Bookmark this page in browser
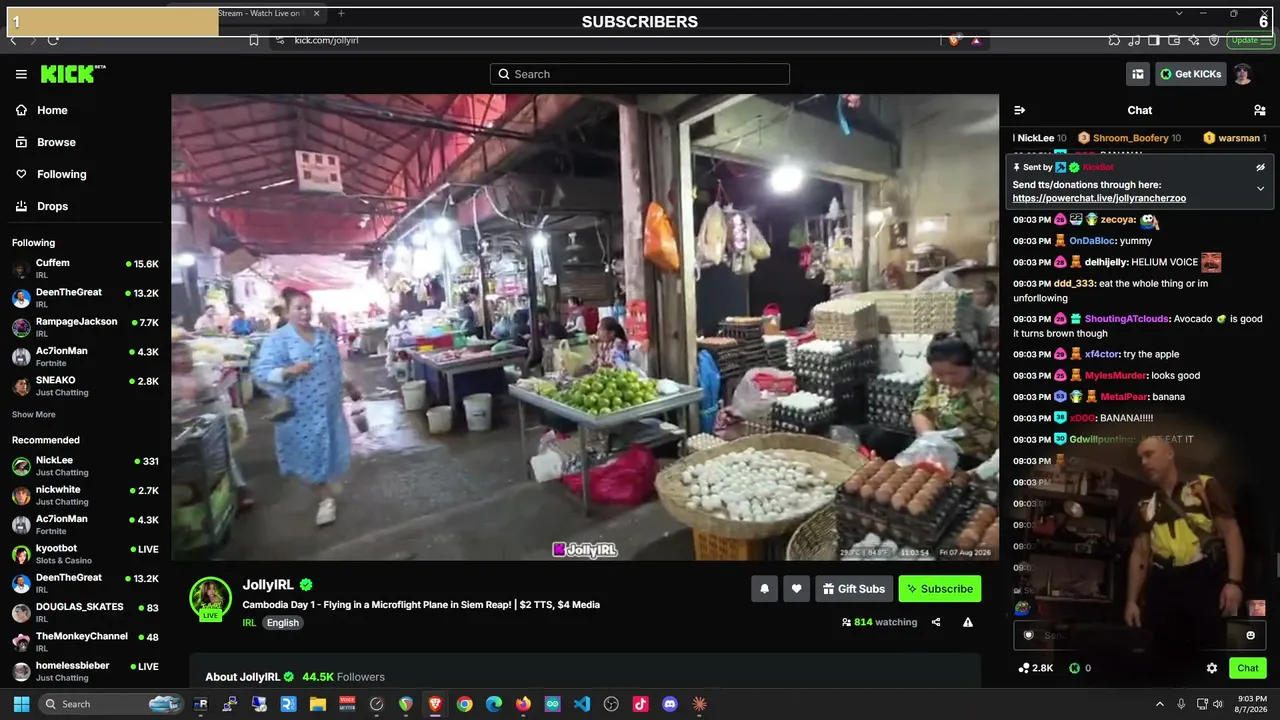Screen dimensions: 1280x720 pos(254,40)
